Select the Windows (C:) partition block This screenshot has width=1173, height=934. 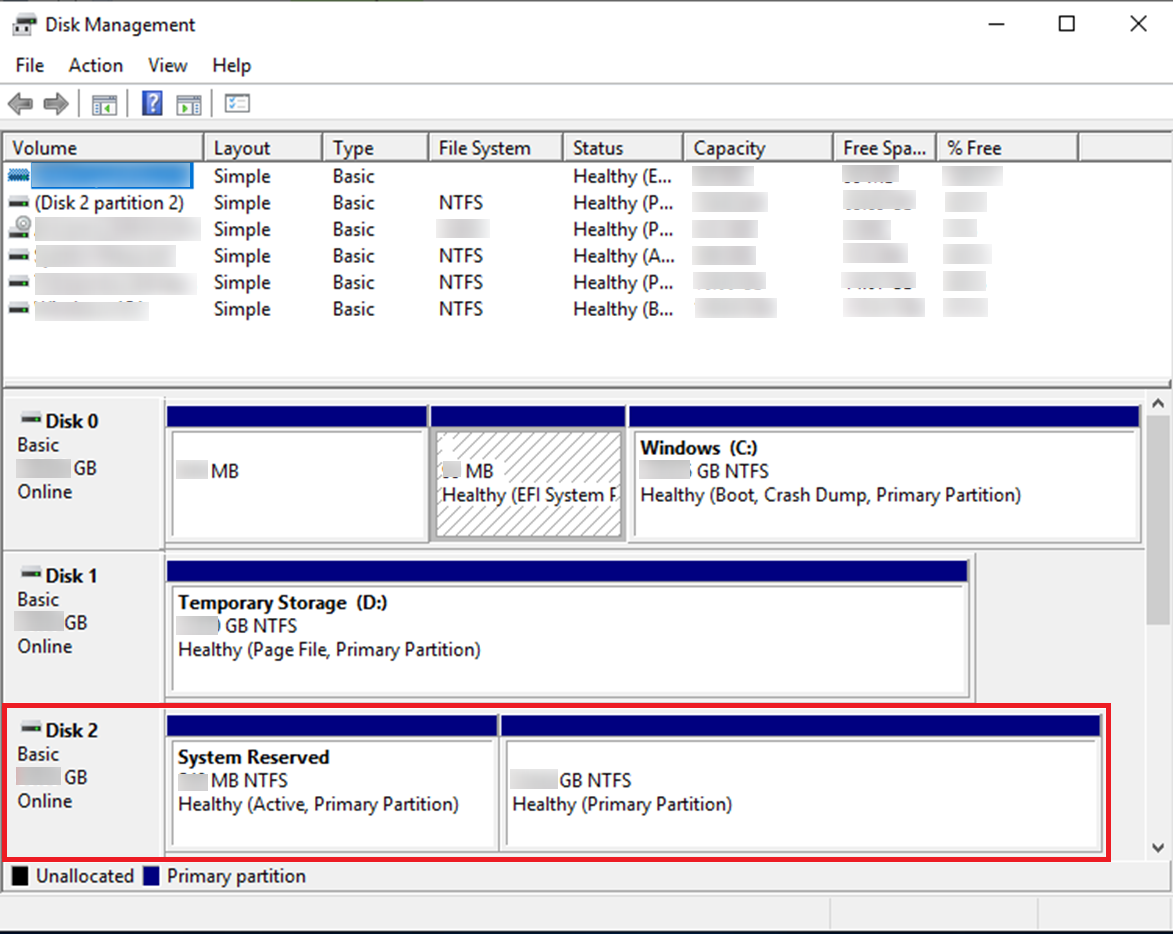[885, 485]
